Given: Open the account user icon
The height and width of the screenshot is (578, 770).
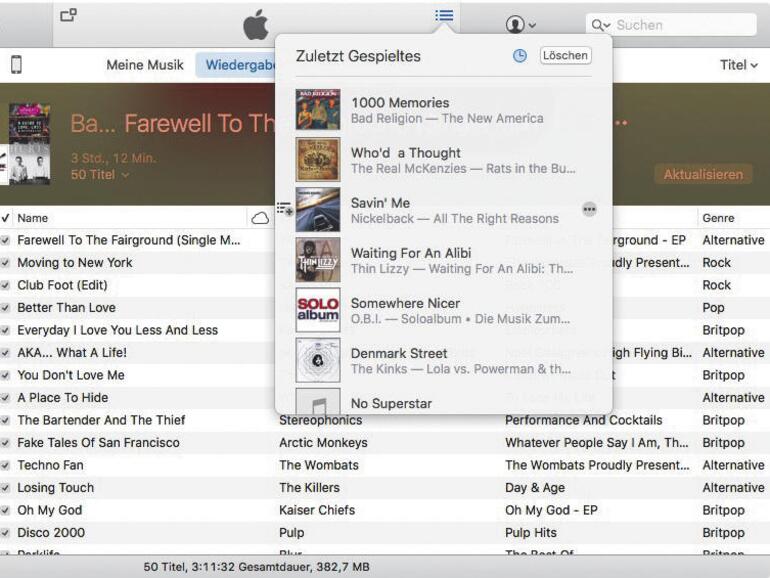Looking at the screenshot, I should (515, 24).
